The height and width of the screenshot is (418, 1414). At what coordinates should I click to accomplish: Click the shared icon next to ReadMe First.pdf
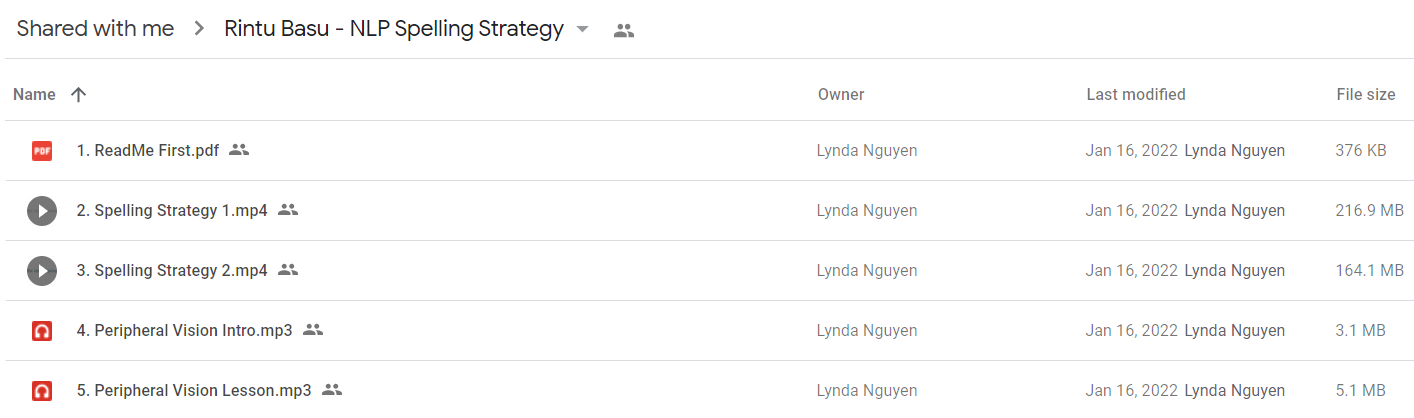click(238, 150)
